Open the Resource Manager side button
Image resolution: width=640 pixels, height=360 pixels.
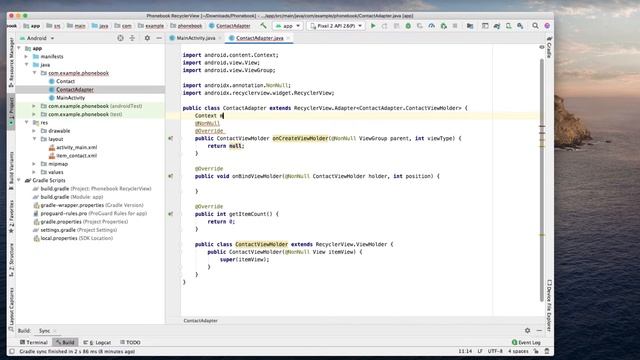[x=11, y=62]
